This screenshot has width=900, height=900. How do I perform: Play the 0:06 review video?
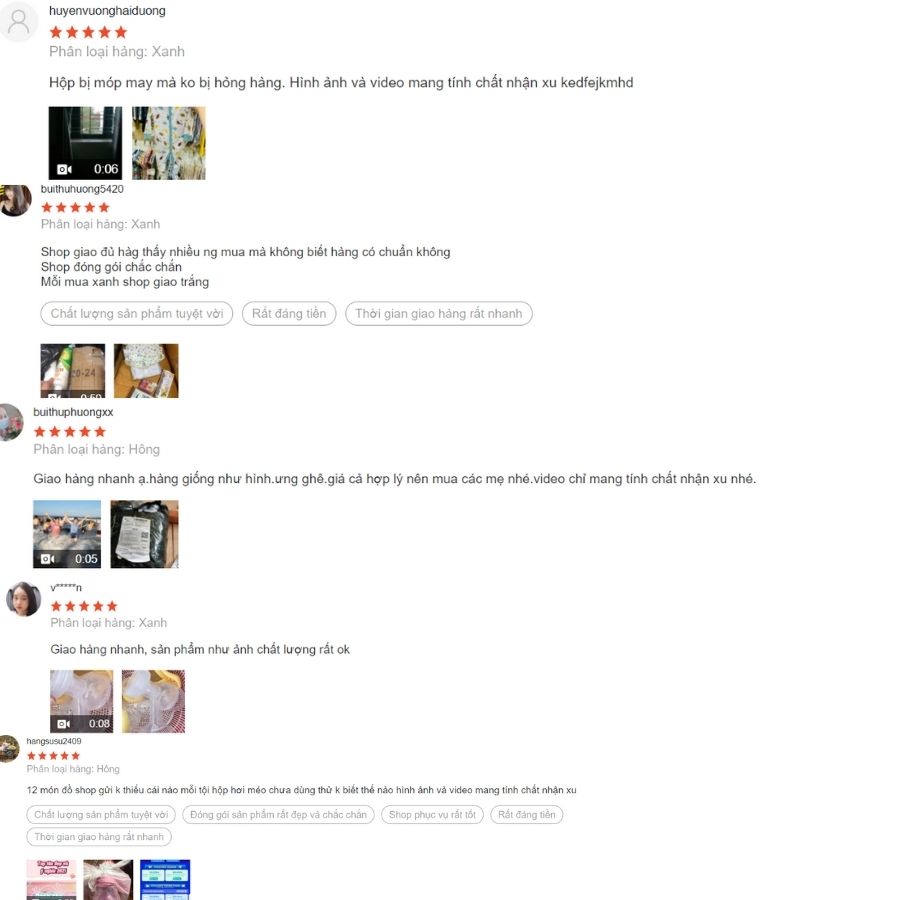85,143
